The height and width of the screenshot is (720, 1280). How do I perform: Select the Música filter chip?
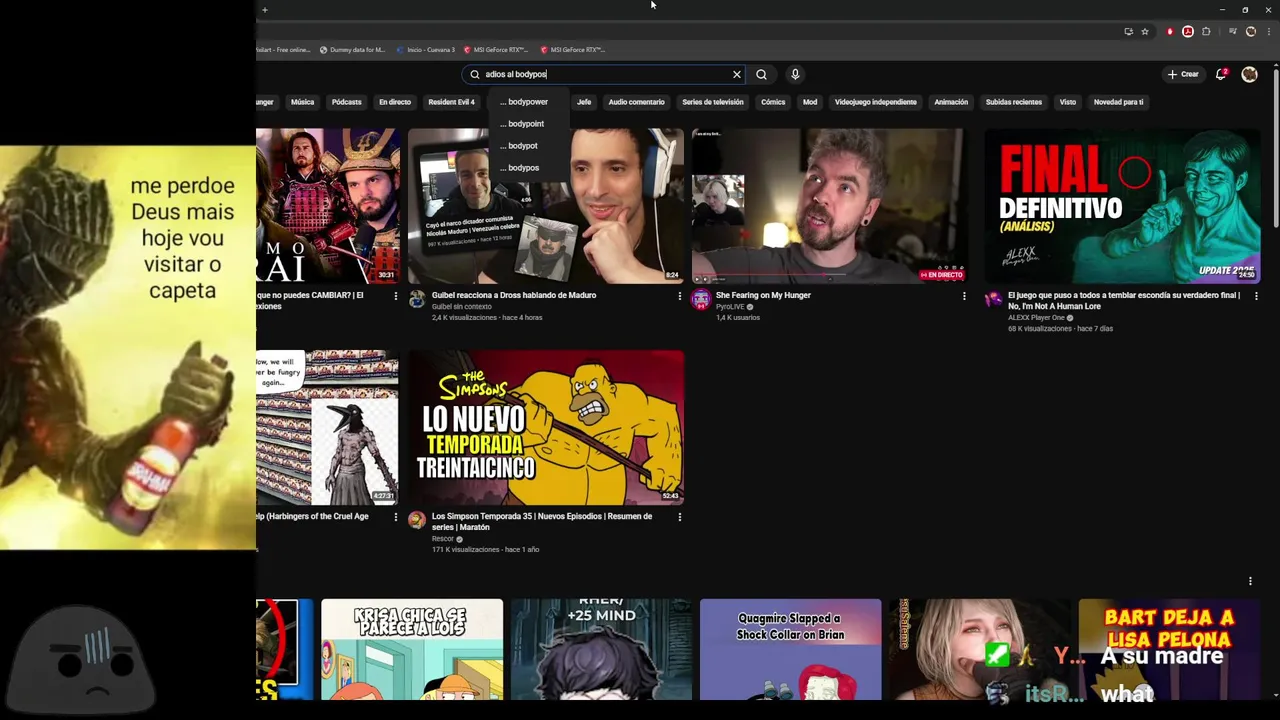[302, 102]
